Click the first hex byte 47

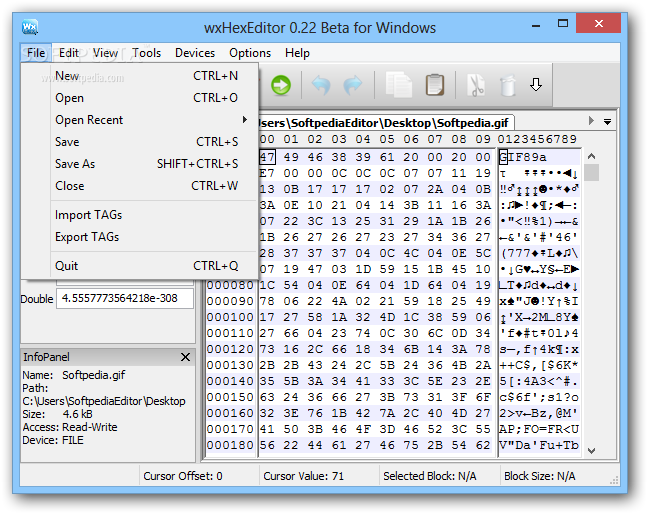coord(267,157)
